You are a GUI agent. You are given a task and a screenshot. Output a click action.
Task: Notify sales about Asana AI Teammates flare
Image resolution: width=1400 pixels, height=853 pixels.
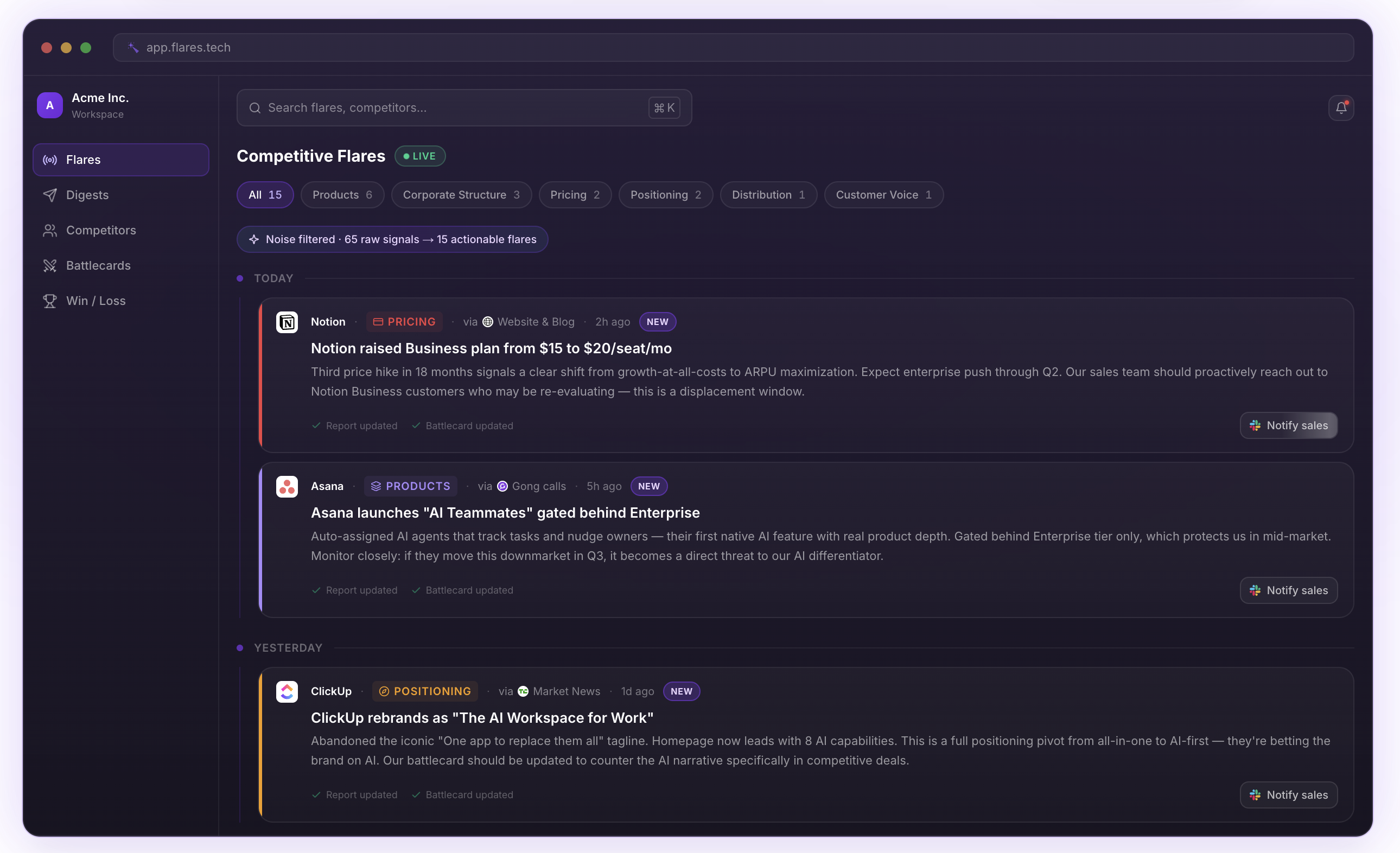click(x=1288, y=590)
